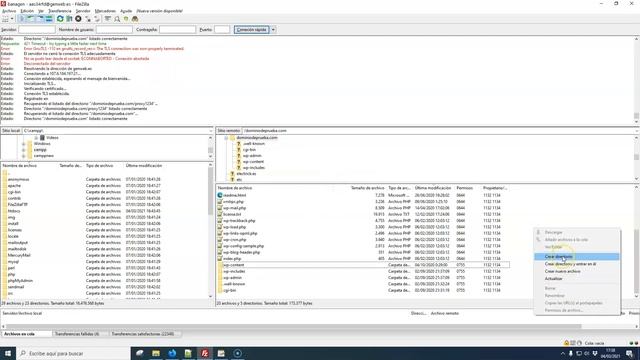
Task: Select MercuryMail folder in local list
Action: (19, 256)
